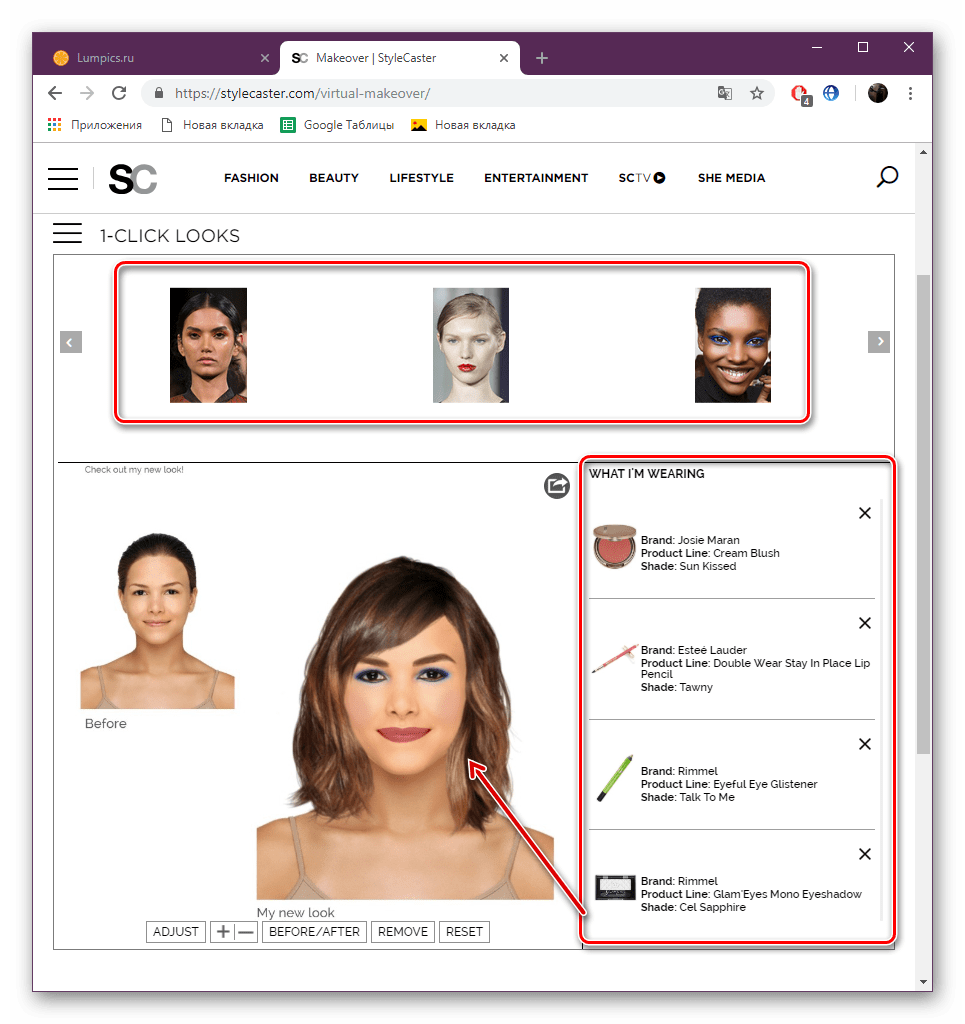Click the ADJUST button
This screenshot has height=1024, width=965.
point(176,932)
